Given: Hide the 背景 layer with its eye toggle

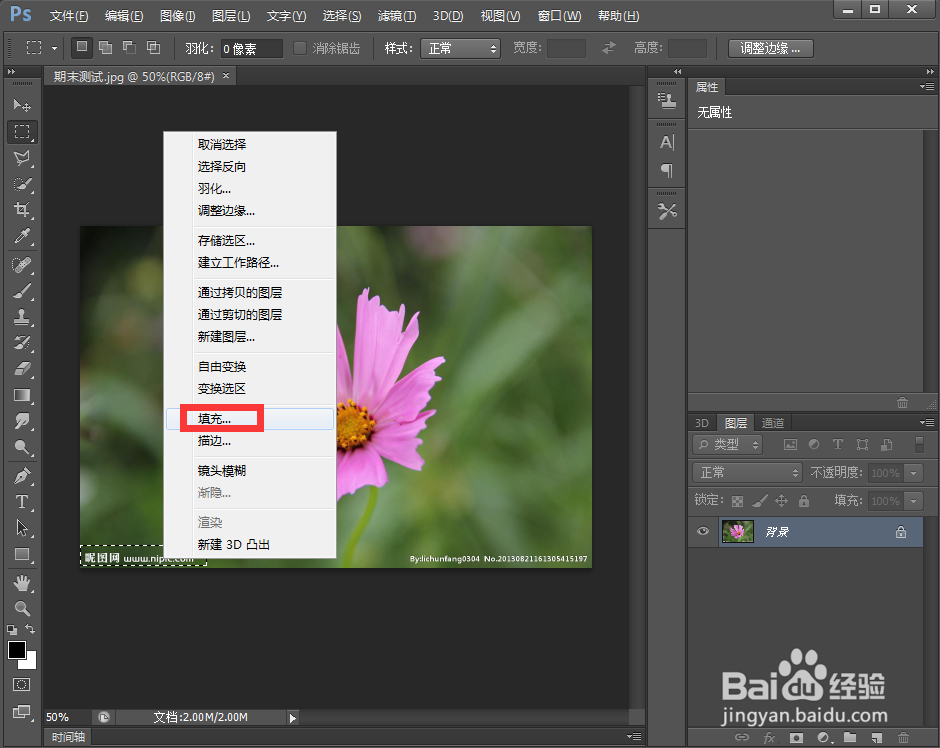Looking at the screenshot, I should tap(703, 531).
